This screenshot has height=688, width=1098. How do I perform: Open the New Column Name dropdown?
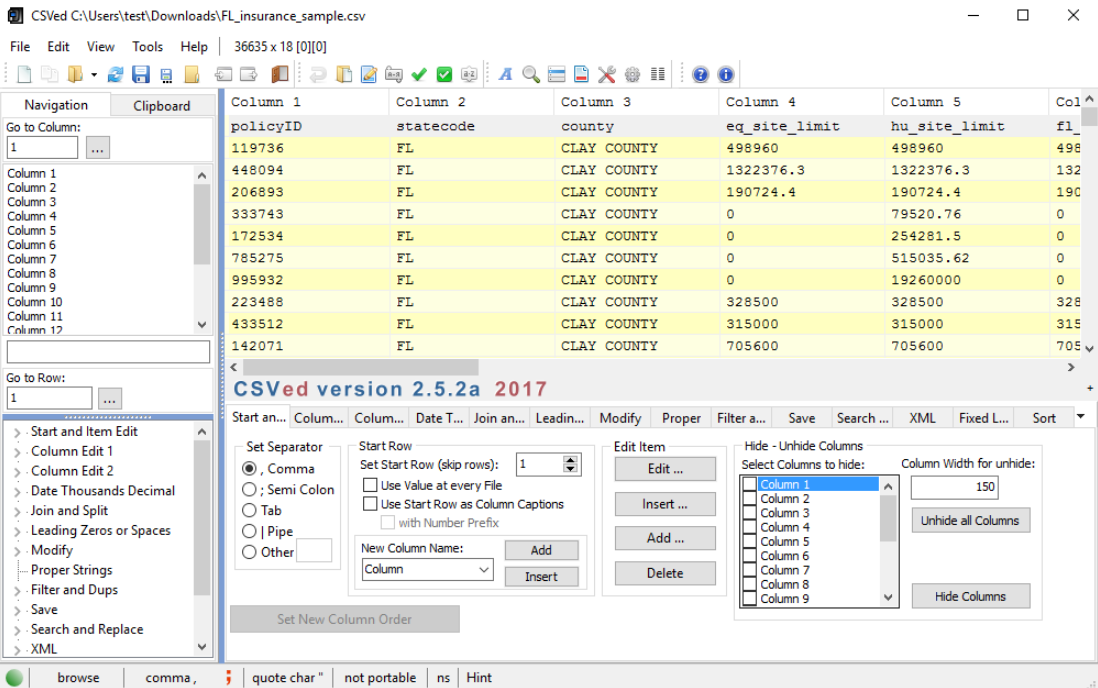[x=484, y=570]
